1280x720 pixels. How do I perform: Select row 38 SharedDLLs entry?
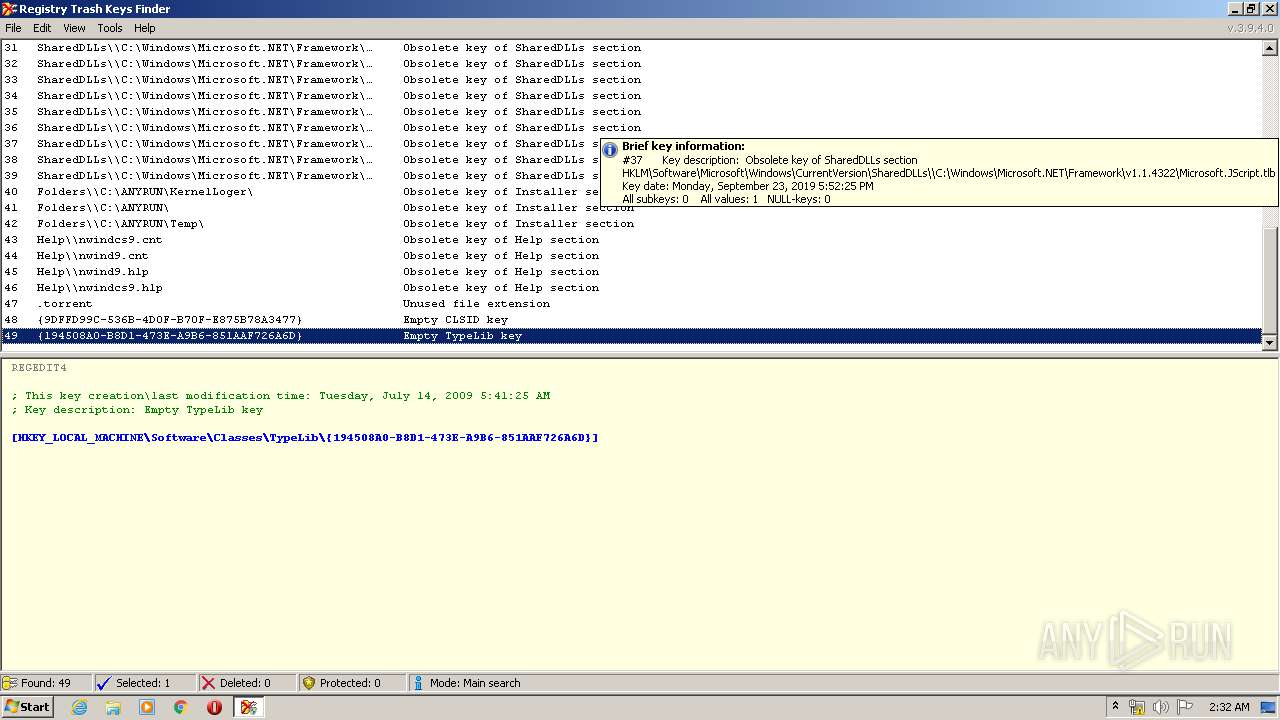click(x=300, y=160)
